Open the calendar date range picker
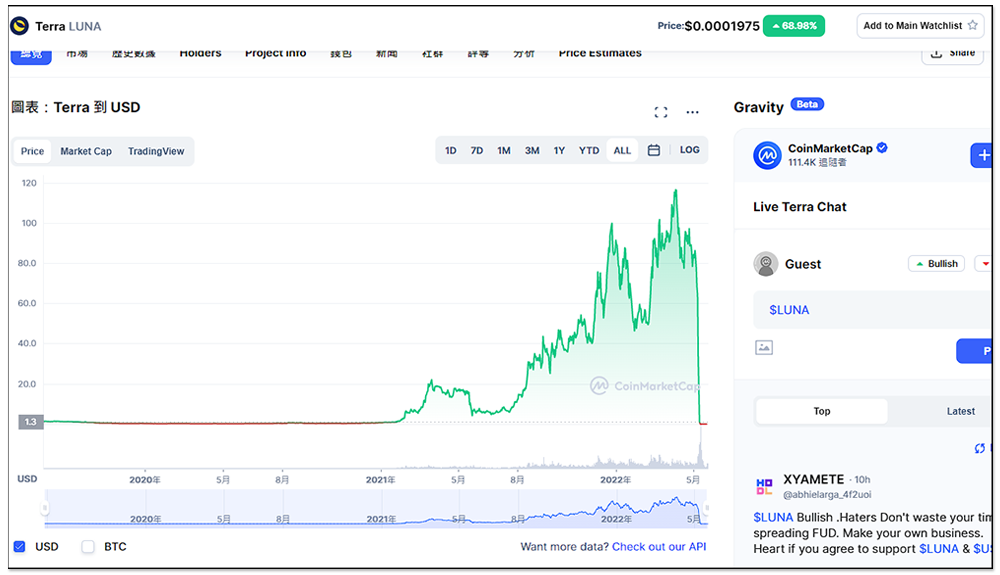The image size is (1000, 575). 653,150
